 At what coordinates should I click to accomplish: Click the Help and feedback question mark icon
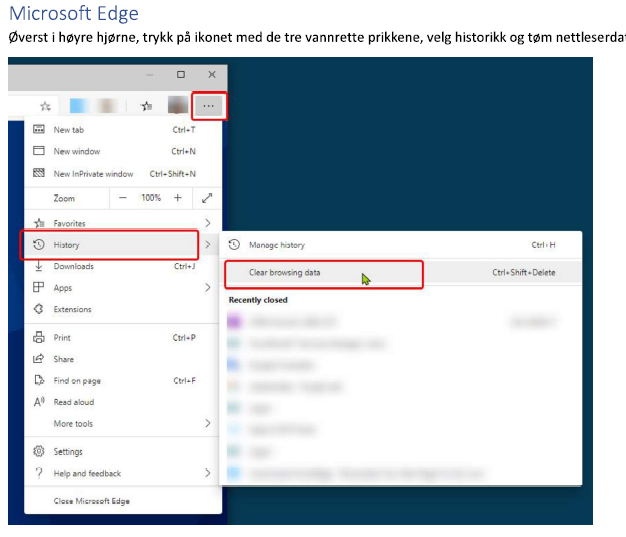(39, 473)
